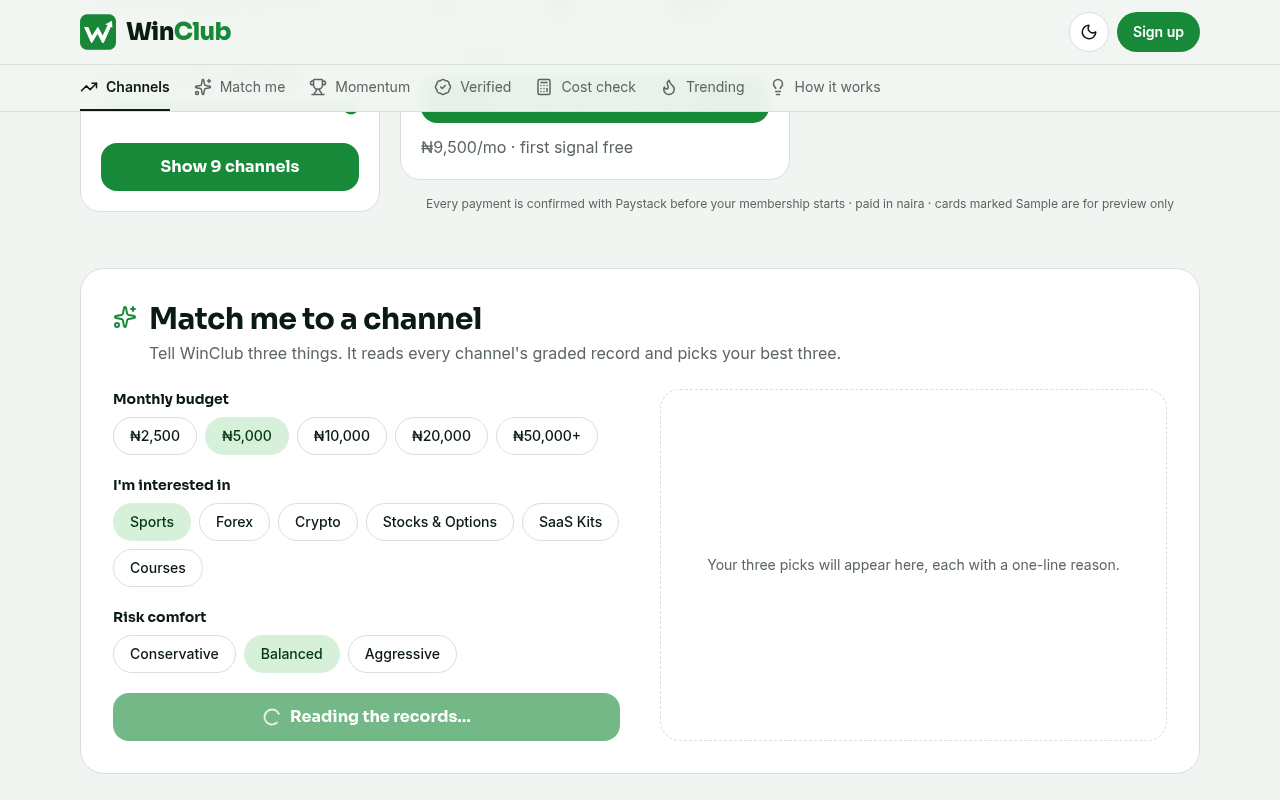Click the Verified badge check icon
Viewport: 1280px width, 800px height.
click(x=443, y=87)
